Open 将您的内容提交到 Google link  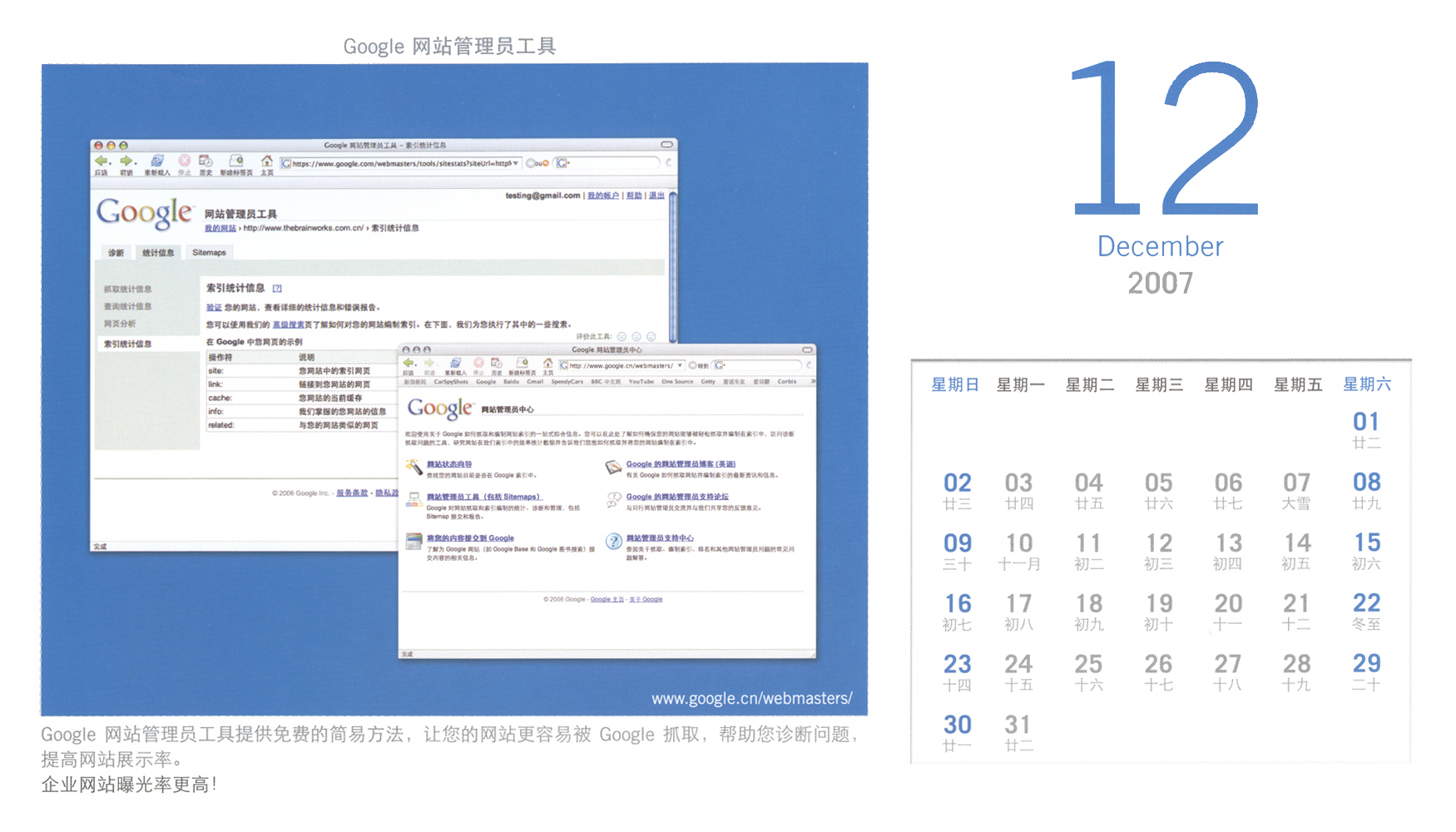point(470,538)
